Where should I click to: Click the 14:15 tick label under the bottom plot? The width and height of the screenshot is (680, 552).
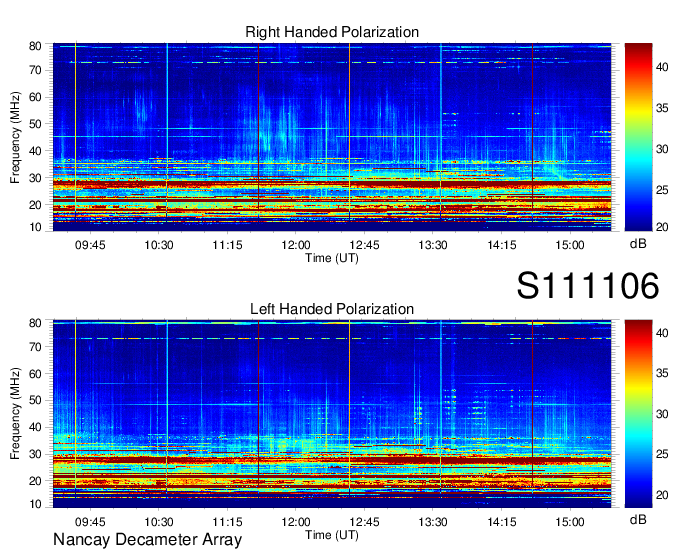(x=502, y=522)
